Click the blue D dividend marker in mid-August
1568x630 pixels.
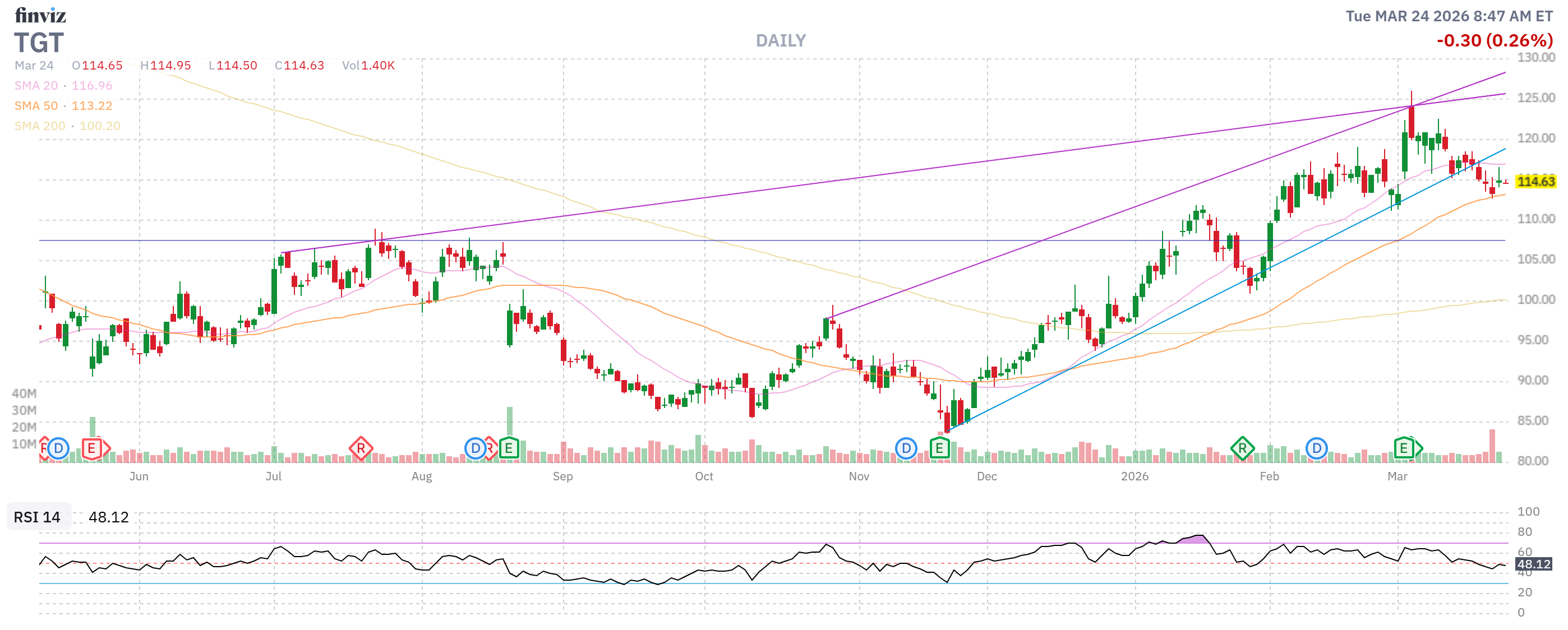coord(475,449)
